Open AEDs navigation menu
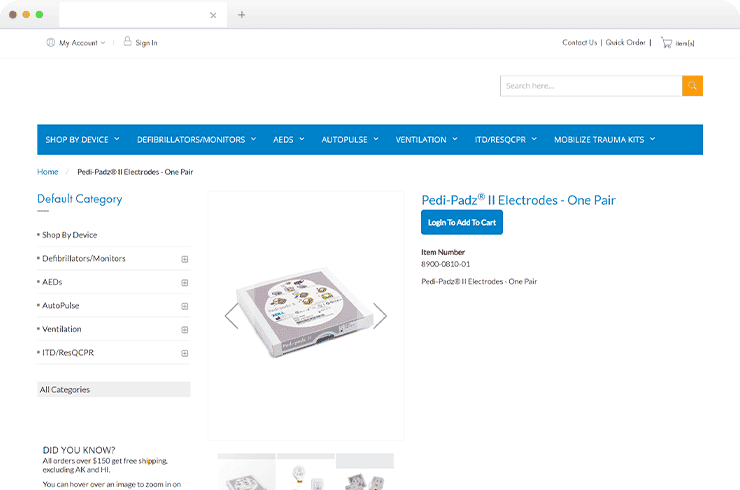 (x=288, y=140)
